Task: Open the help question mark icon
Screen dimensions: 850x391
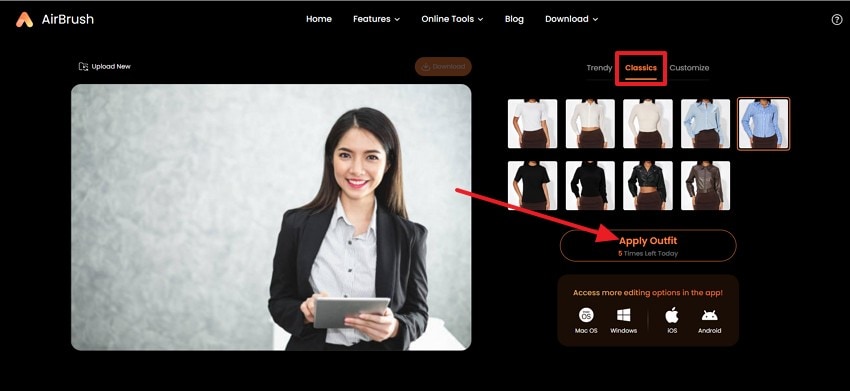Action: [836, 20]
